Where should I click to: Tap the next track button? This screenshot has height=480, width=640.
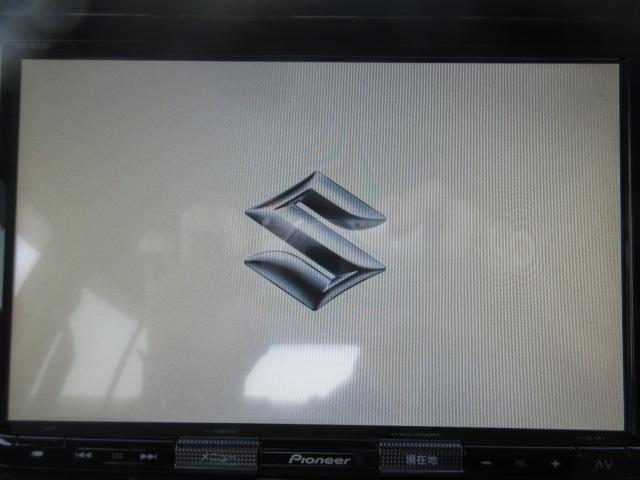pyautogui.click(x=148, y=456)
